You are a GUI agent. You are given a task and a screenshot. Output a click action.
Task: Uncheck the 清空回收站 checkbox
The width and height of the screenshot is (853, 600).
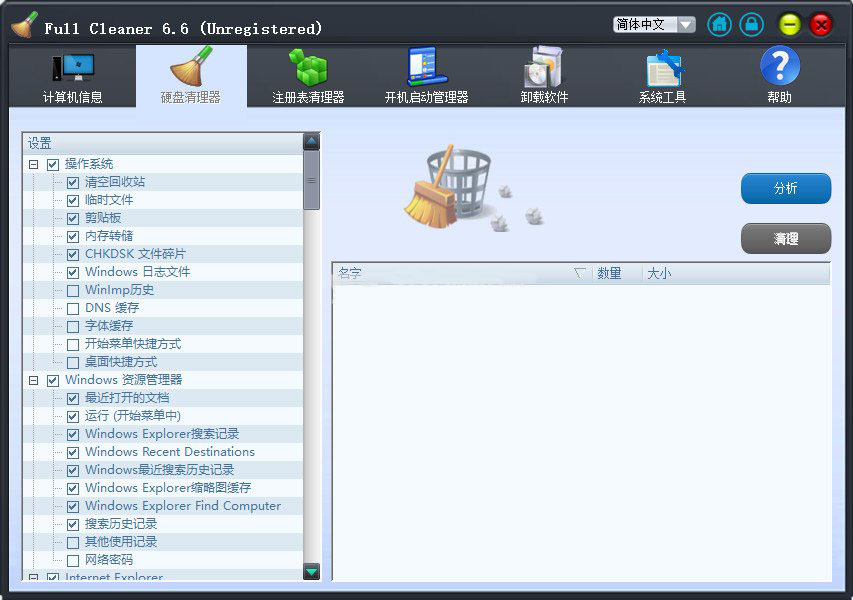point(73,182)
